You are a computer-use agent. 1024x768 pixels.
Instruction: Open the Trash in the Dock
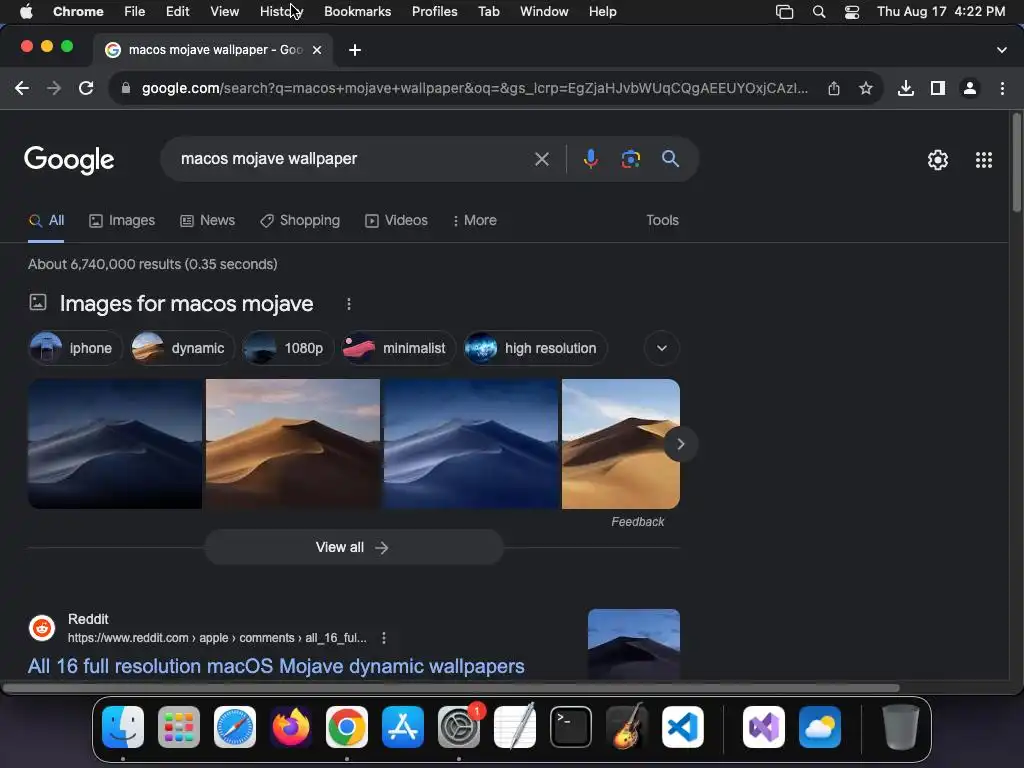tap(901, 727)
